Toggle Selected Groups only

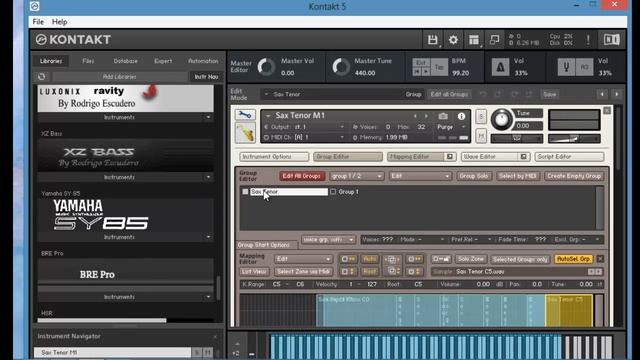point(520,259)
